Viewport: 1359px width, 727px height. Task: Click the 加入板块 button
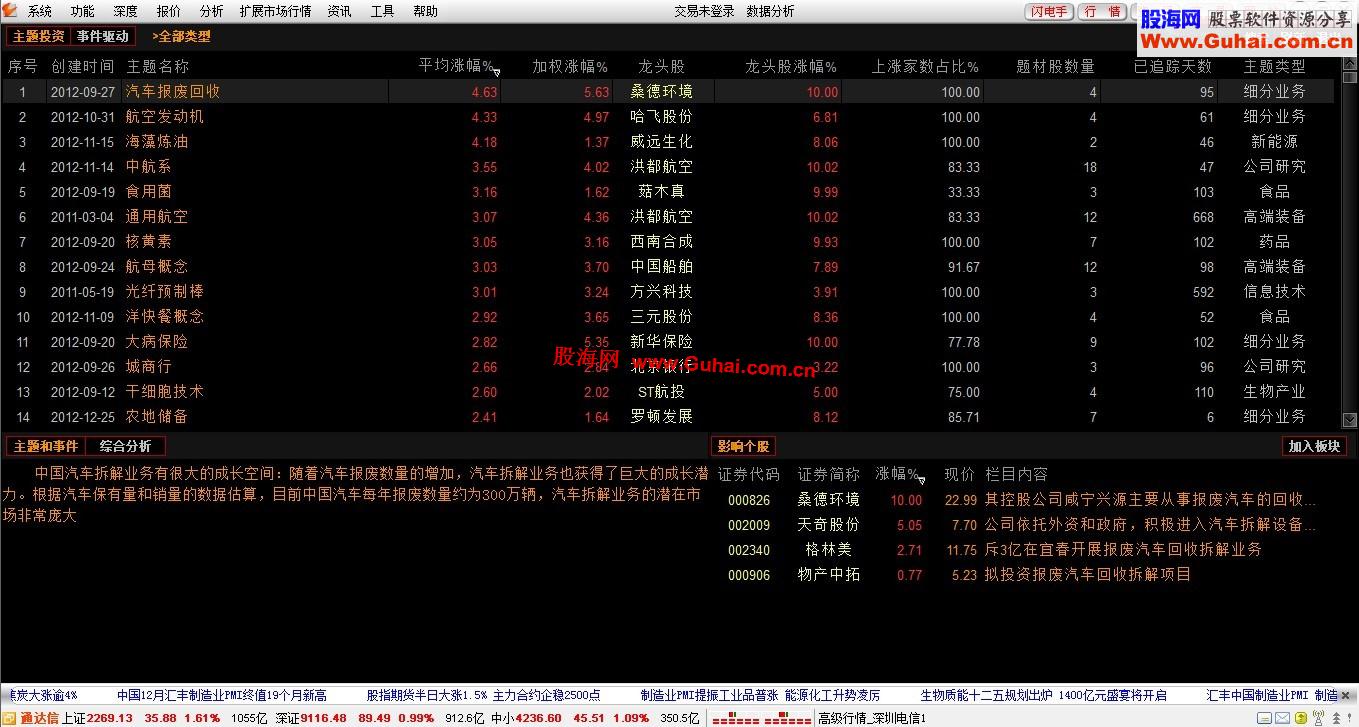1314,446
